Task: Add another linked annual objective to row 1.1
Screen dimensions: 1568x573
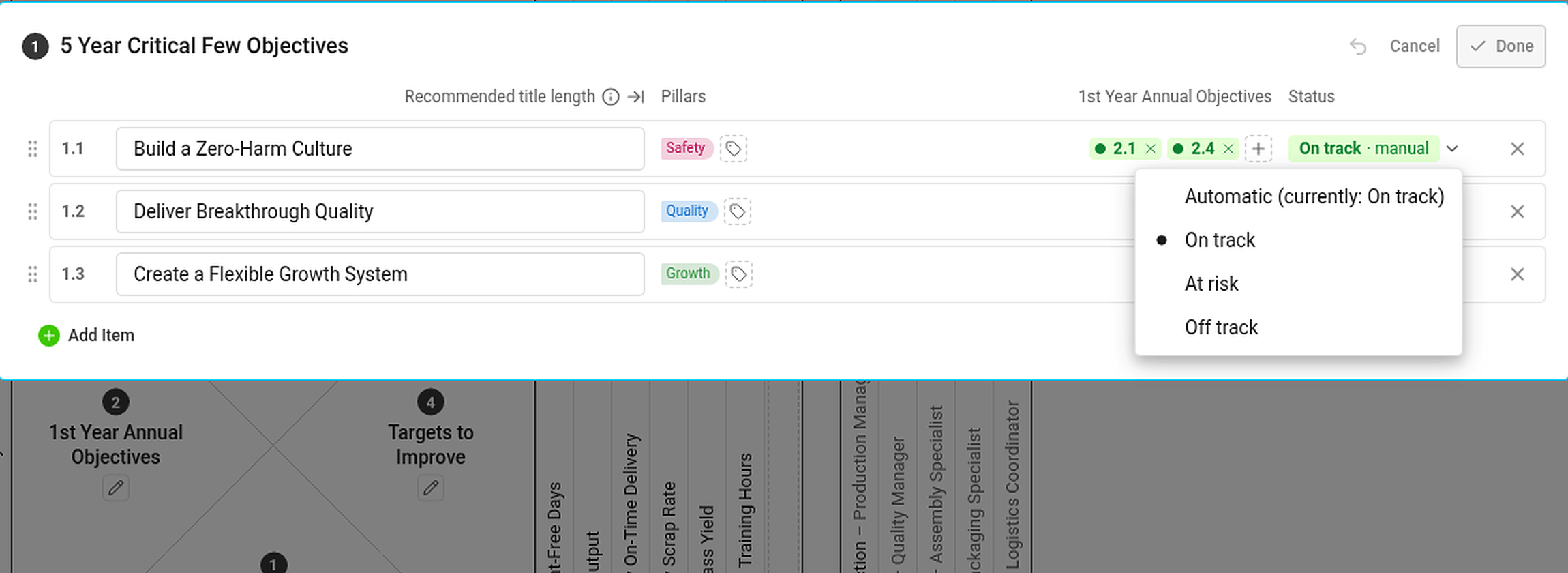Action: click(1258, 149)
